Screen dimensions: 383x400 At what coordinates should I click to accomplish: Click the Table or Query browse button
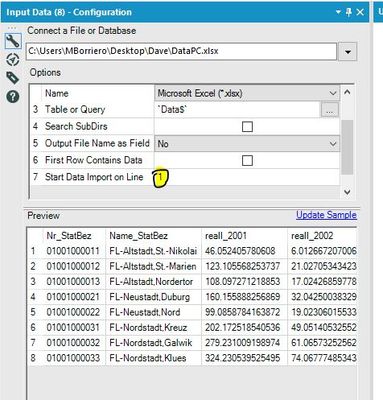pos(329,110)
